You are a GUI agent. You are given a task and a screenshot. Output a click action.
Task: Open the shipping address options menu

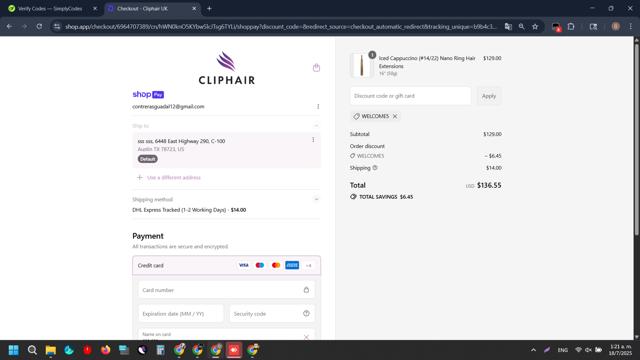[313, 140]
